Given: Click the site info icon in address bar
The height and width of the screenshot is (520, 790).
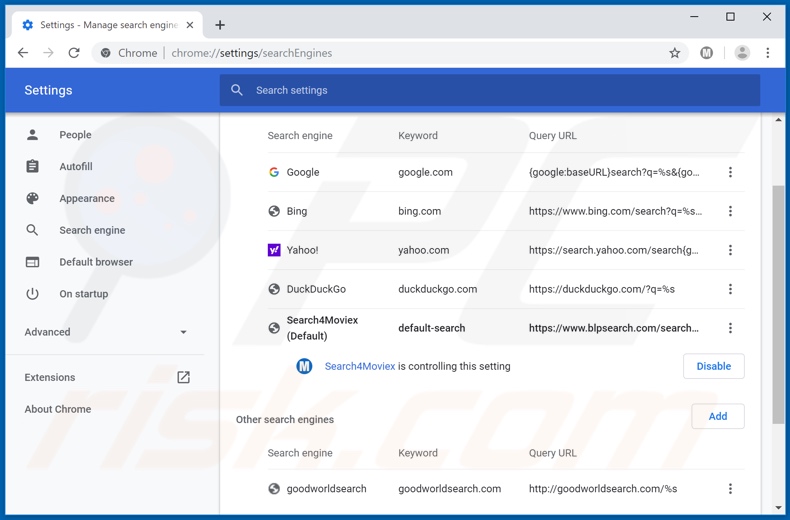Looking at the screenshot, I should click(105, 53).
